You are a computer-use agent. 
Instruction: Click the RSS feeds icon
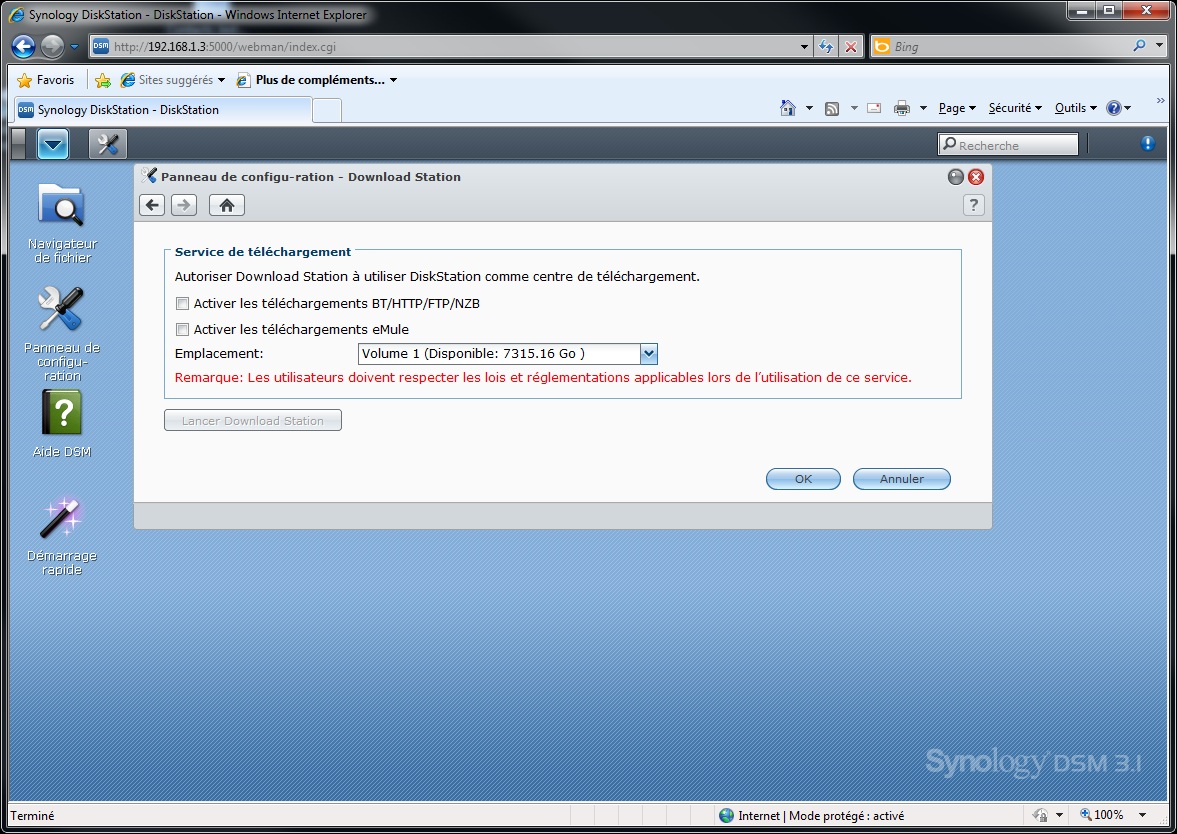click(x=832, y=109)
